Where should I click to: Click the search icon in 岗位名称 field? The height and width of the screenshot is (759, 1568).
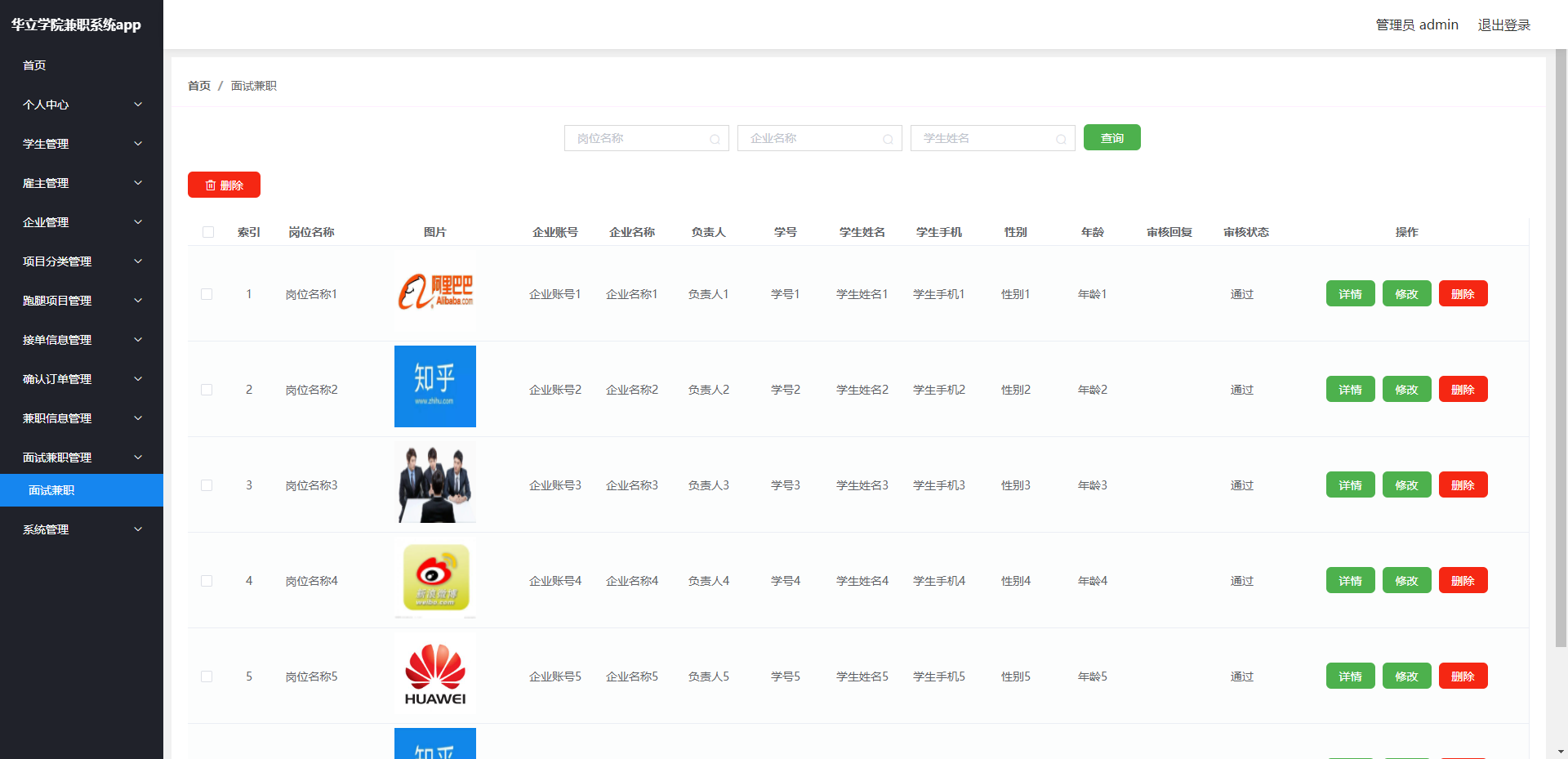click(715, 139)
